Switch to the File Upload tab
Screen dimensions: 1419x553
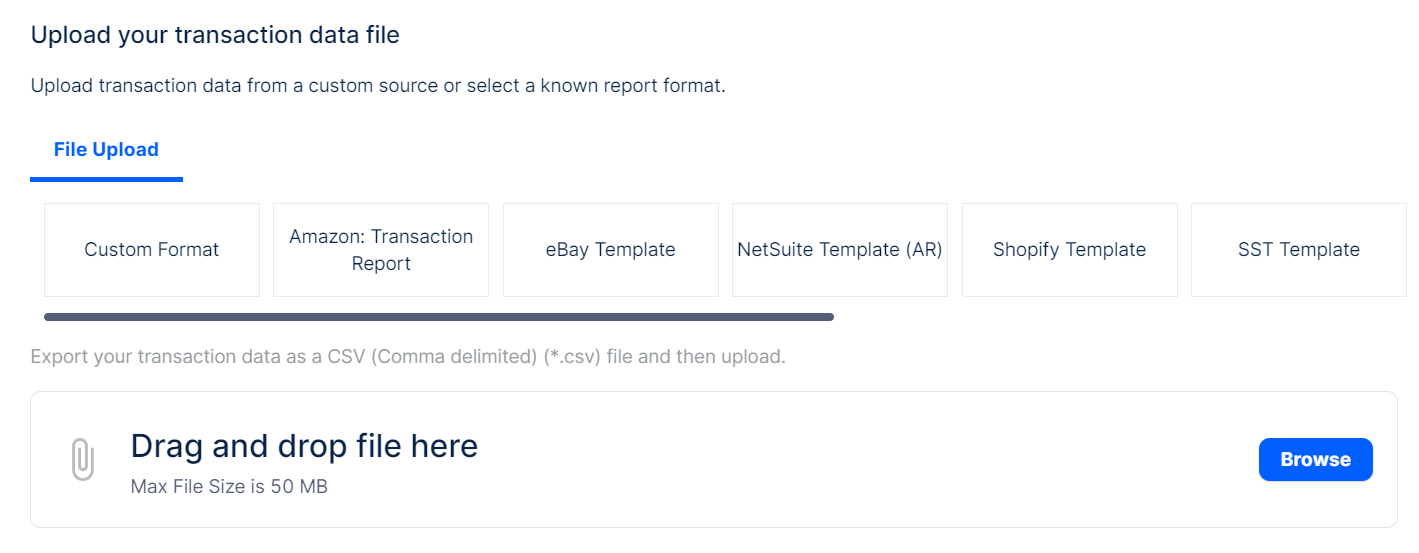coord(106,150)
